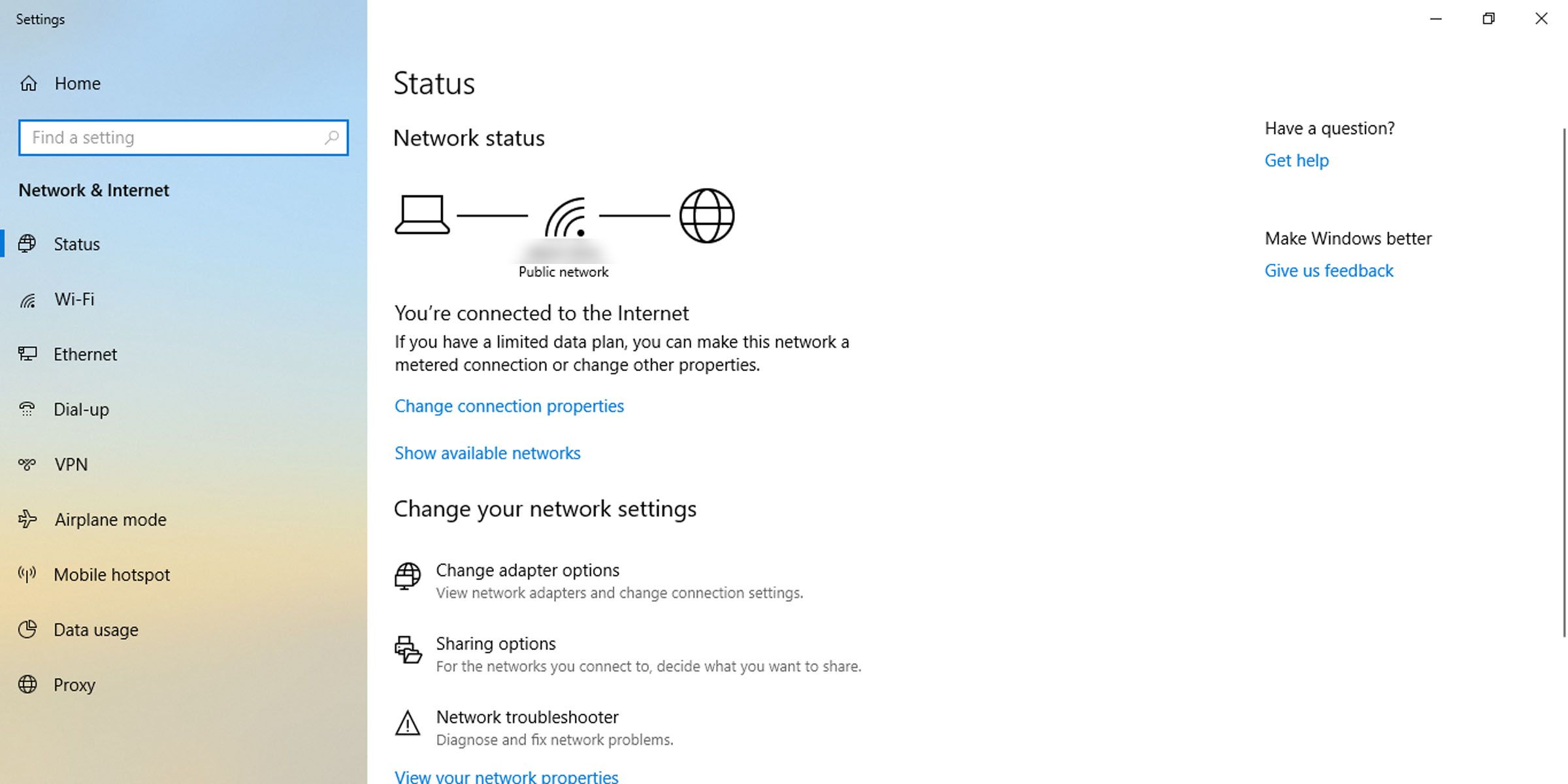Click the VPN icon in sidebar
Image resolution: width=1568 pixels, height=784 pixels.
[x=27, y=465]
